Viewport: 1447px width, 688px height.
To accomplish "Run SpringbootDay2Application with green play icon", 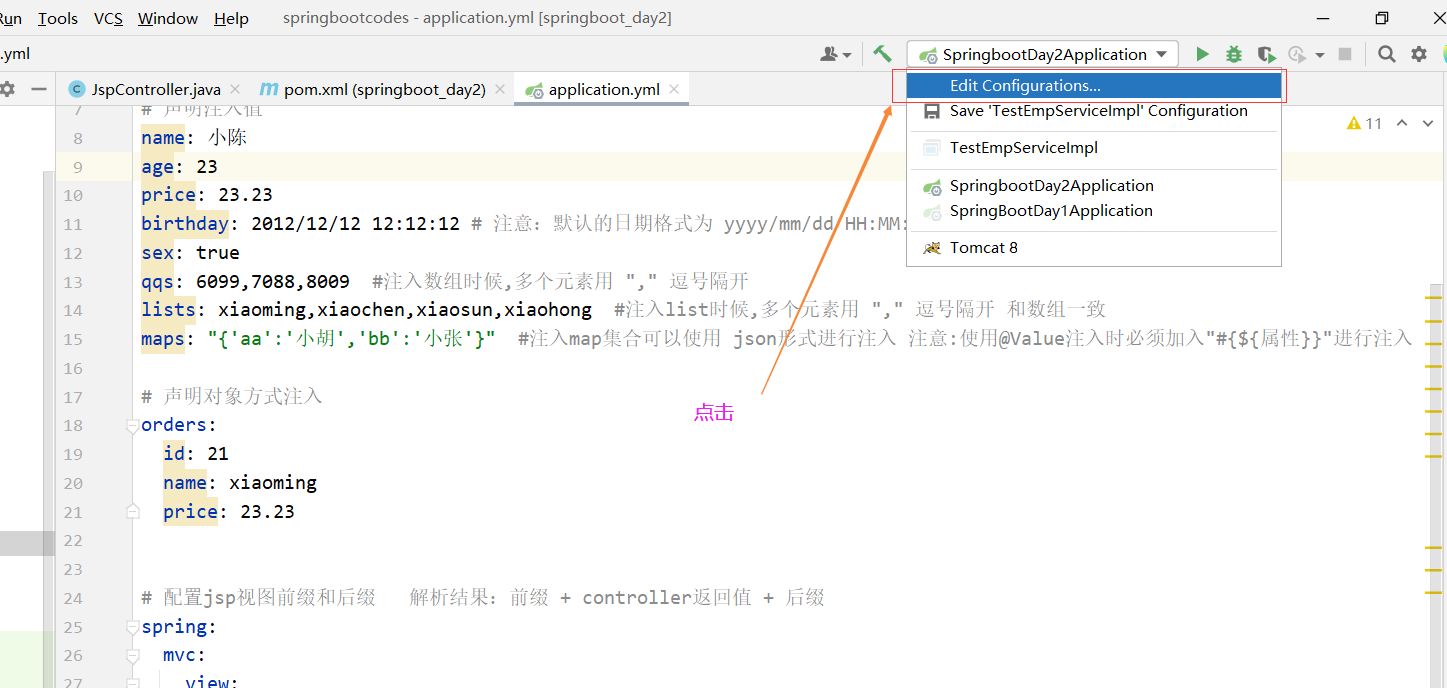I will tap(1203, 54).
